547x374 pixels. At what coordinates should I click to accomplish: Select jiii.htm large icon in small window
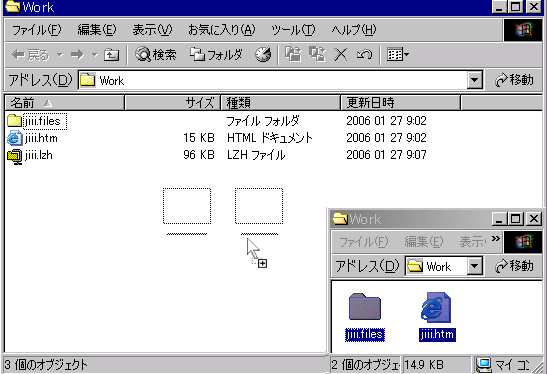[436, 307]
